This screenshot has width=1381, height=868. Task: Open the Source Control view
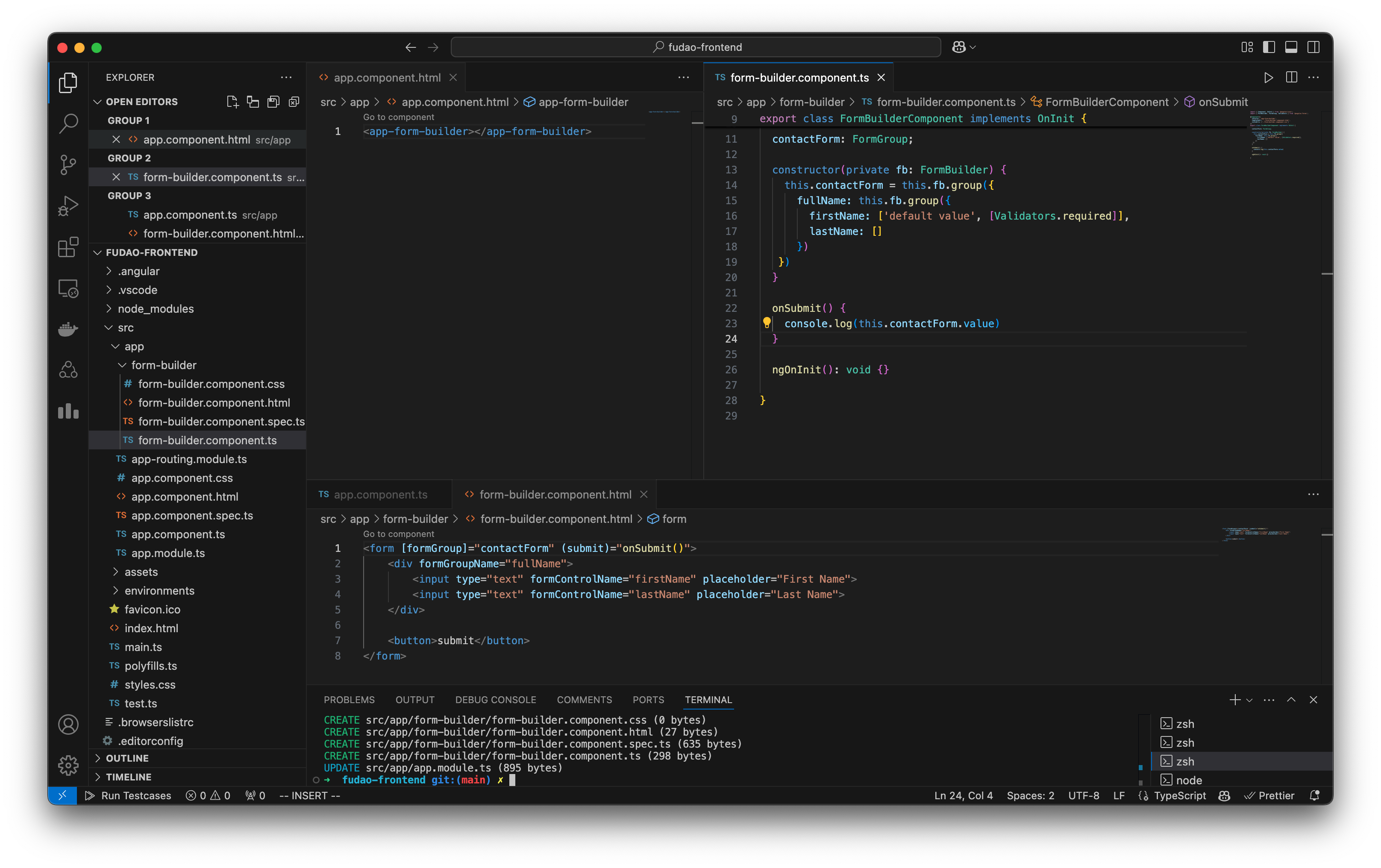[68, 164]
